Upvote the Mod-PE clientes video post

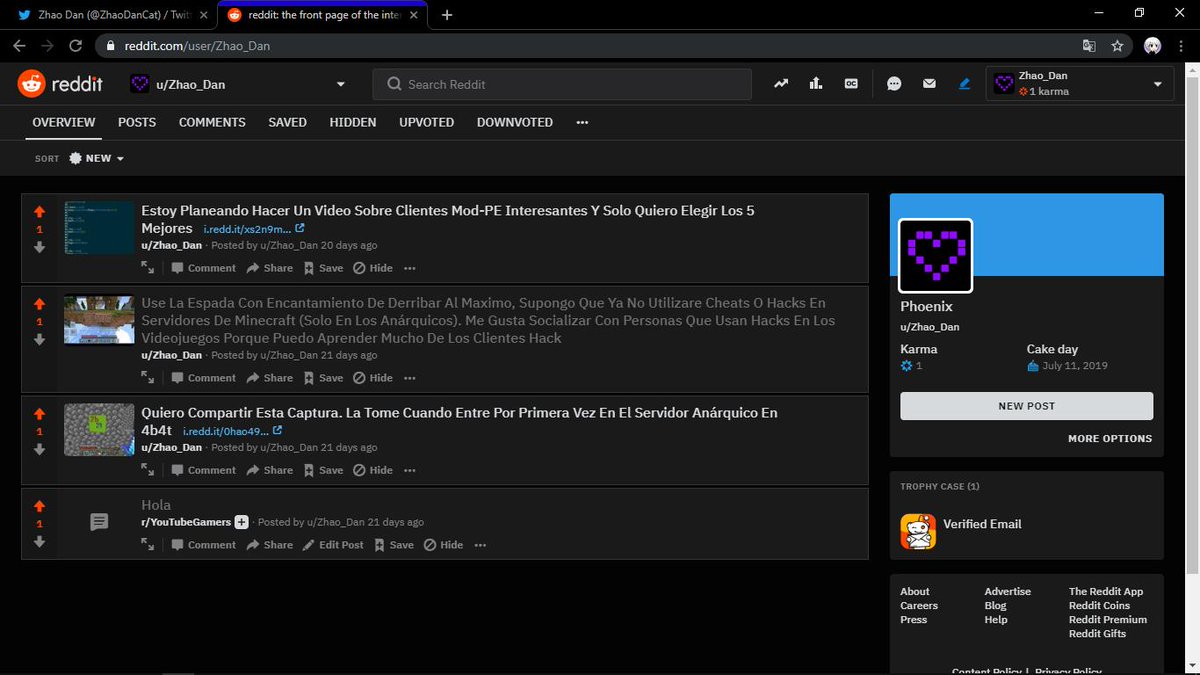pyautogui.click(x=39, y=212)
